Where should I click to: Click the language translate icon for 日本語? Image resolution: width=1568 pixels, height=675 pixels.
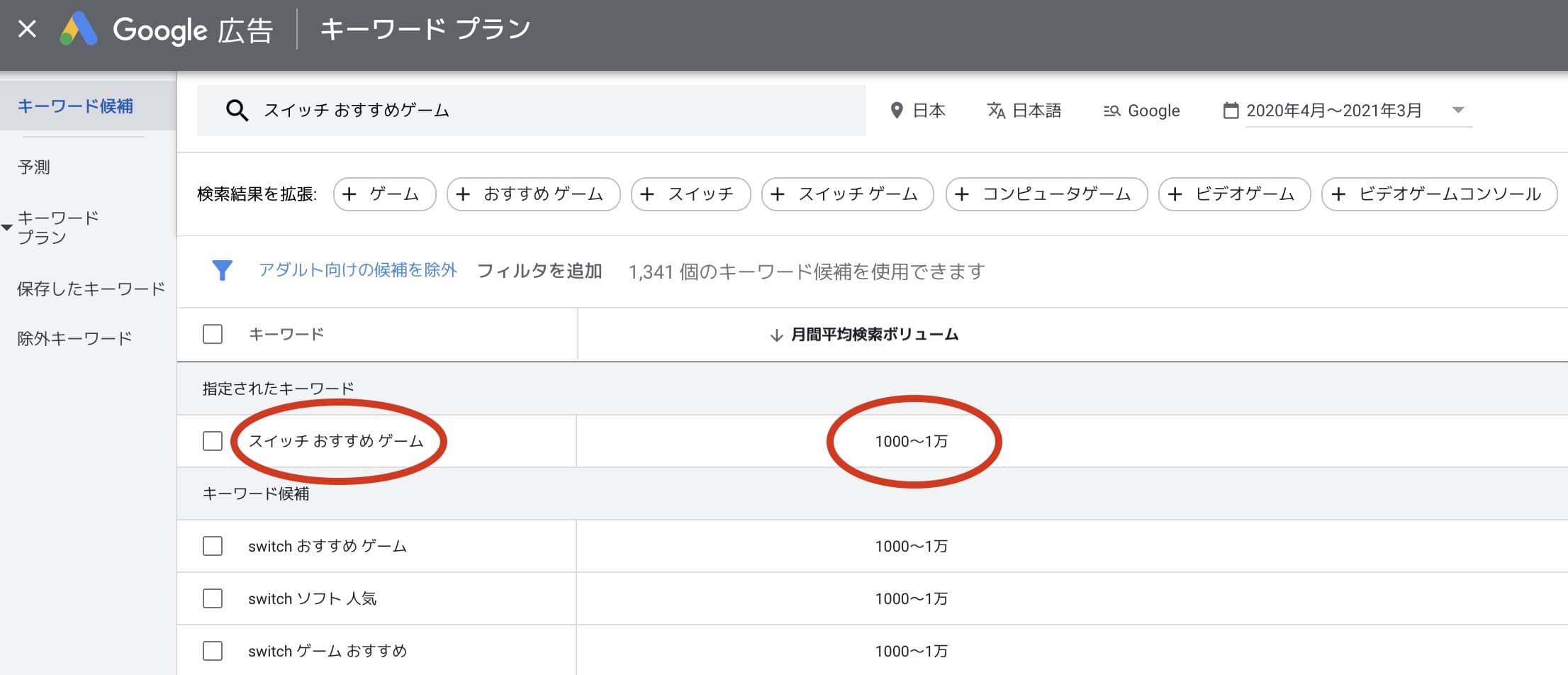[996, 111]
